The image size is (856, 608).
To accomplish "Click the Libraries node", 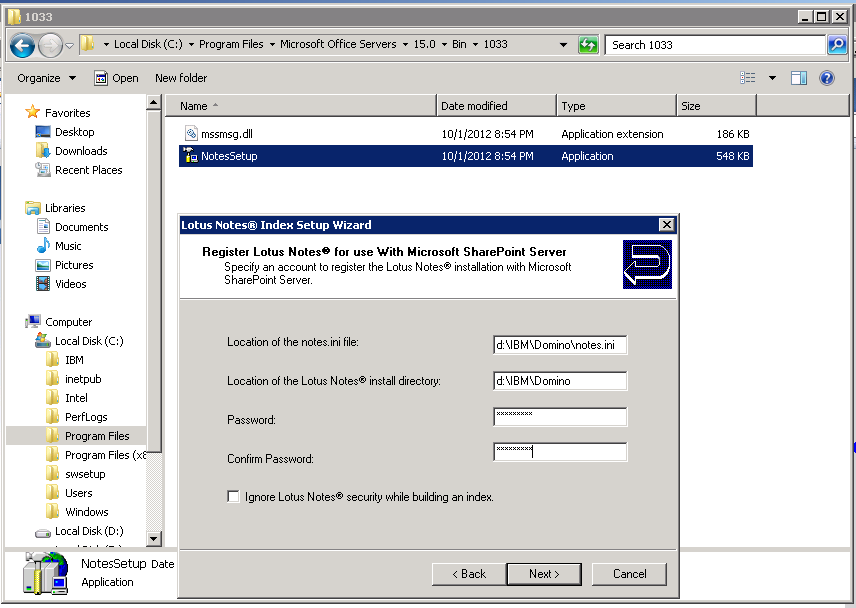I will (x=65, y=208).
